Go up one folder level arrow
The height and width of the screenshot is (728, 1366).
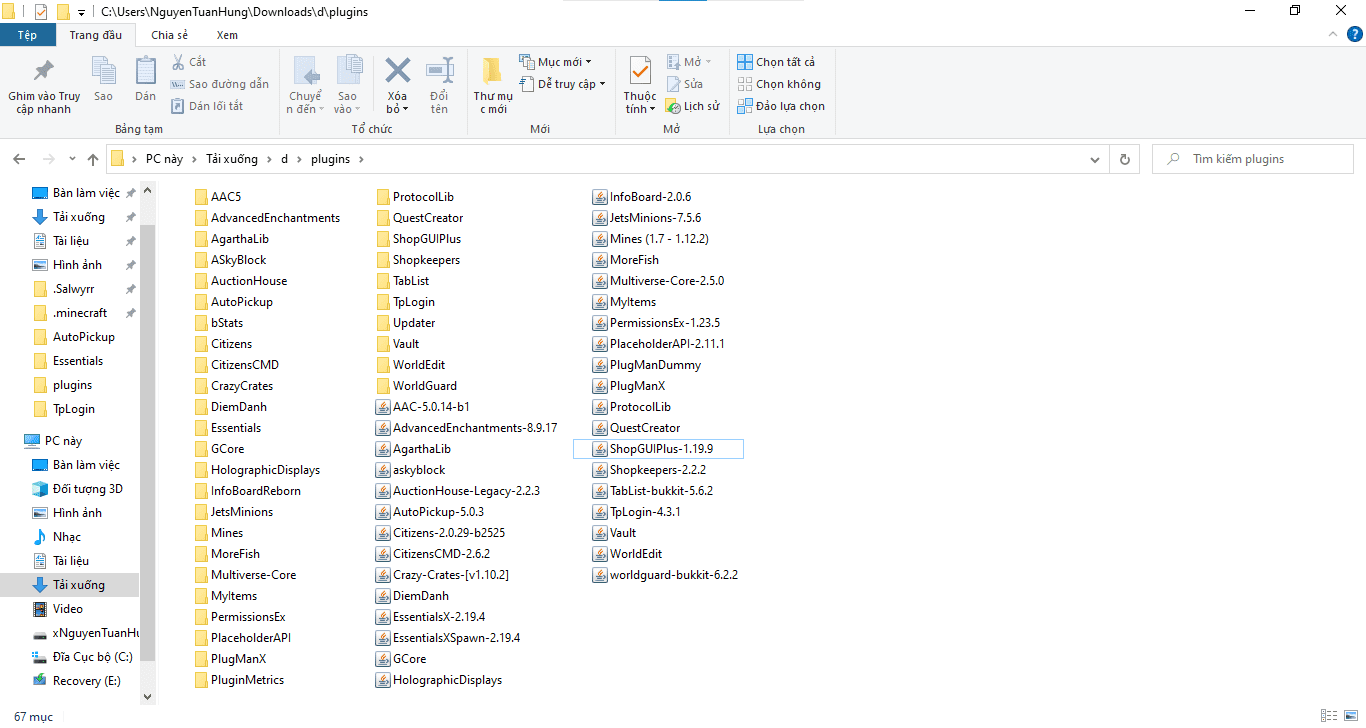93,159
